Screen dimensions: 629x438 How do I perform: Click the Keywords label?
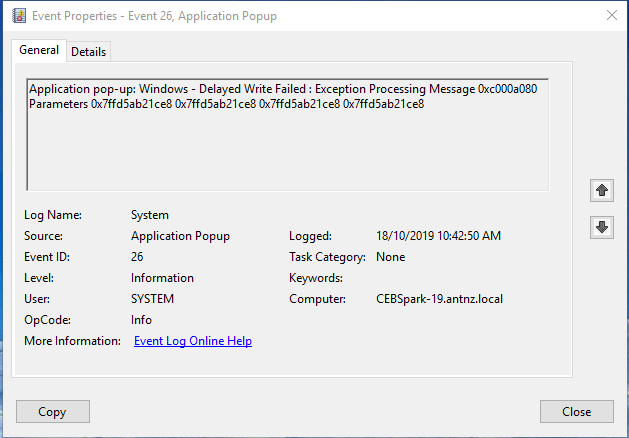[x=316, y=278]
